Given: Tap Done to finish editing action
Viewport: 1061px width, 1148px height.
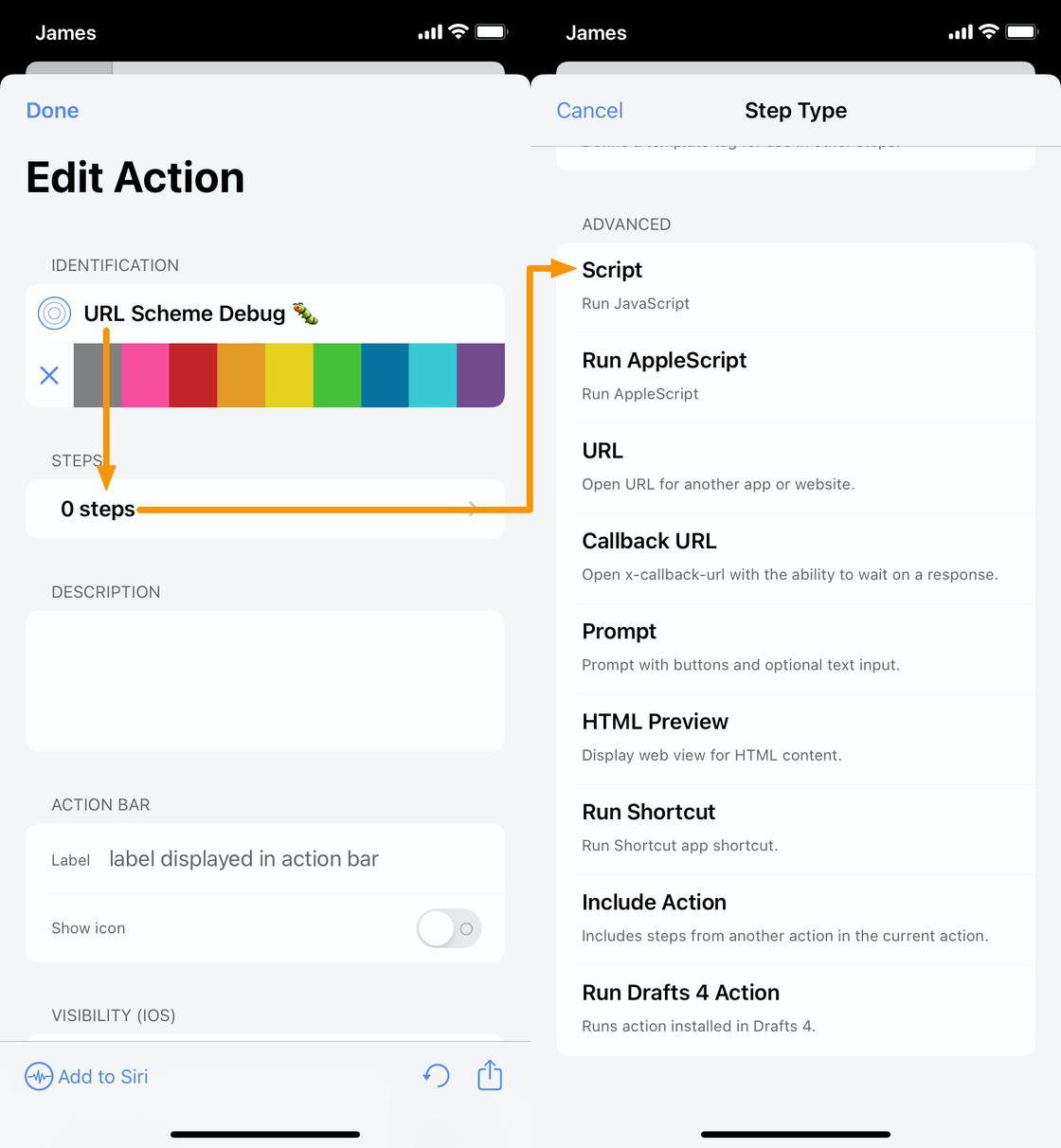Looking at the screenshot, I should (x=53, y=111).
